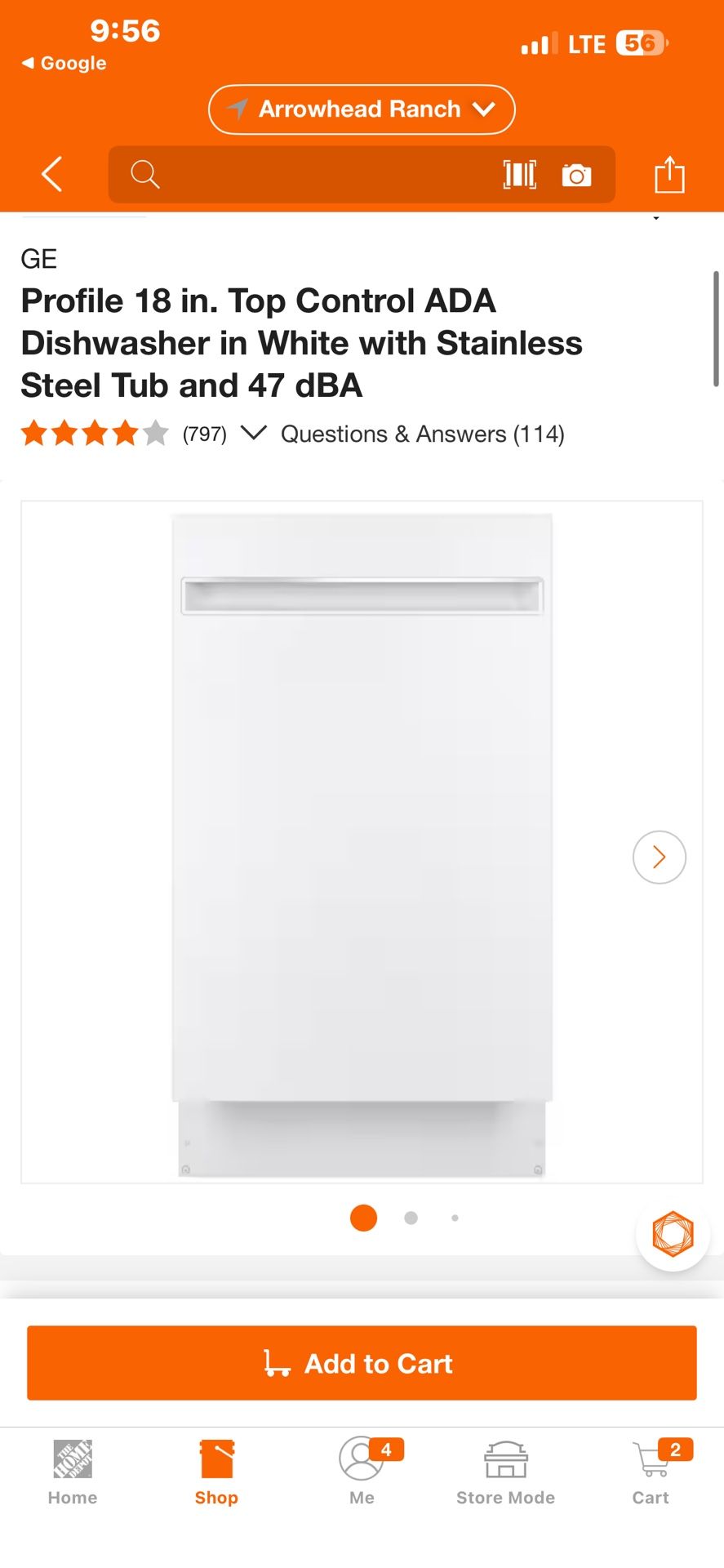Open the hexagon assistant icon
This screenshot has height=1568, width=724.
pos(673,1233)
